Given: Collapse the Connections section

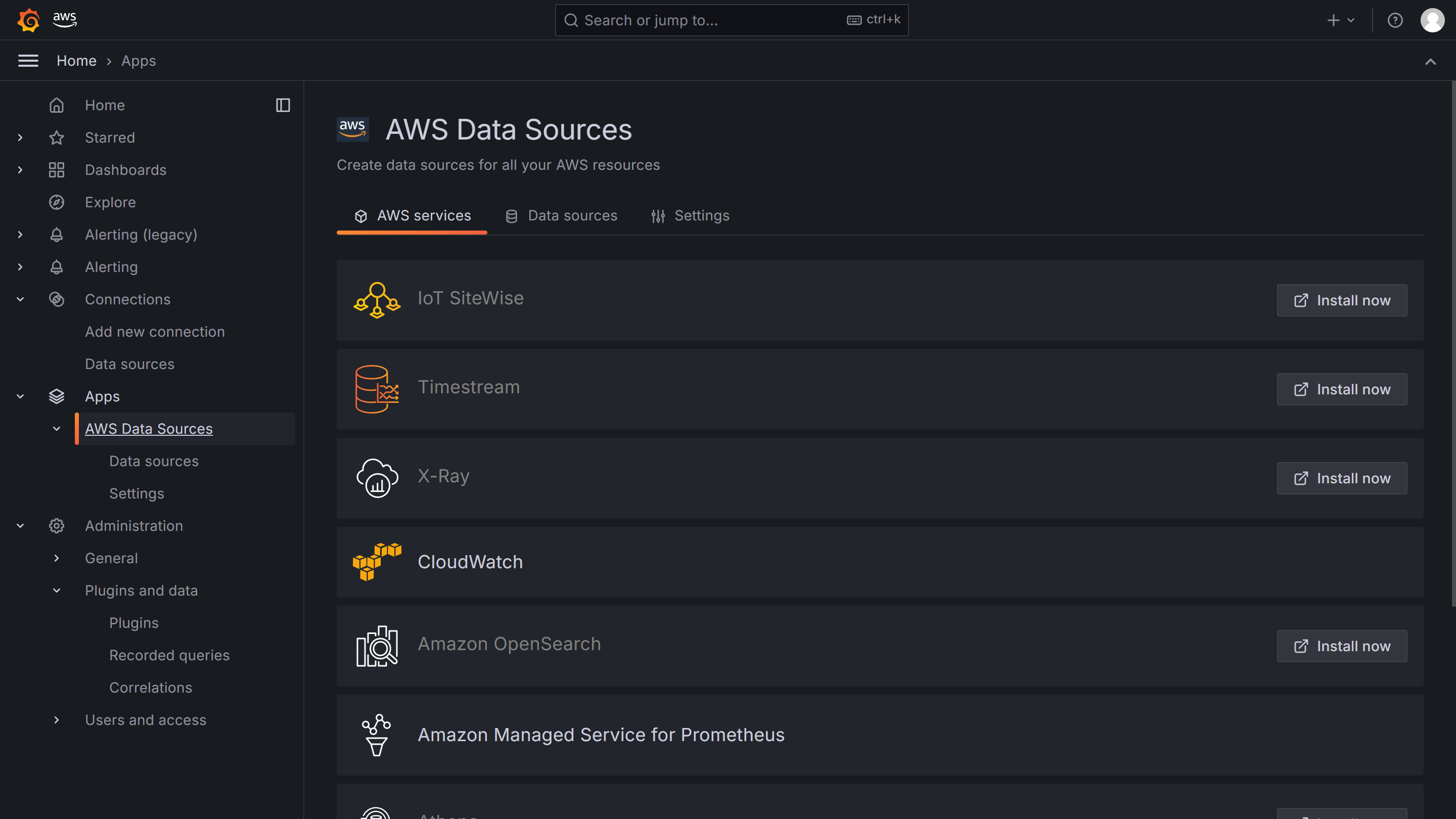Looking at the screenshot, I should [20, 299].
